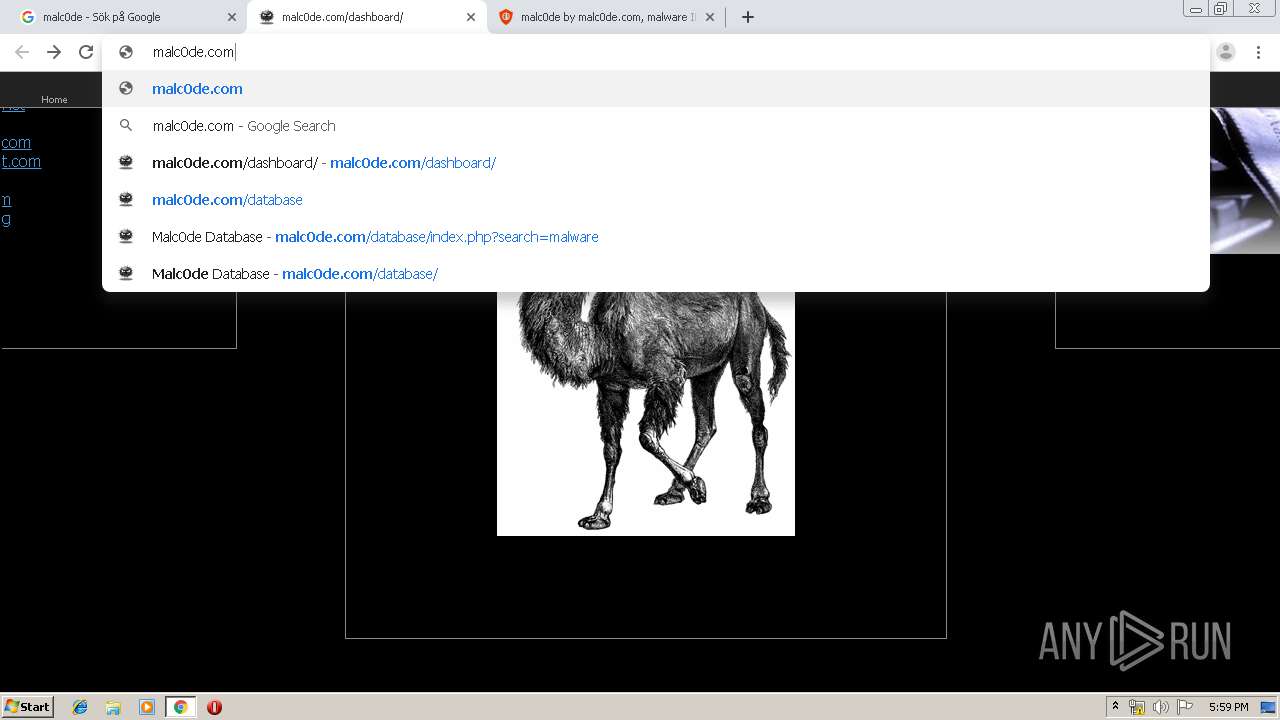Screen dimensions: 1280x720
Task: Select the malc0de.com/database/ suggestion with trailing slash
Action: [656, 273]
